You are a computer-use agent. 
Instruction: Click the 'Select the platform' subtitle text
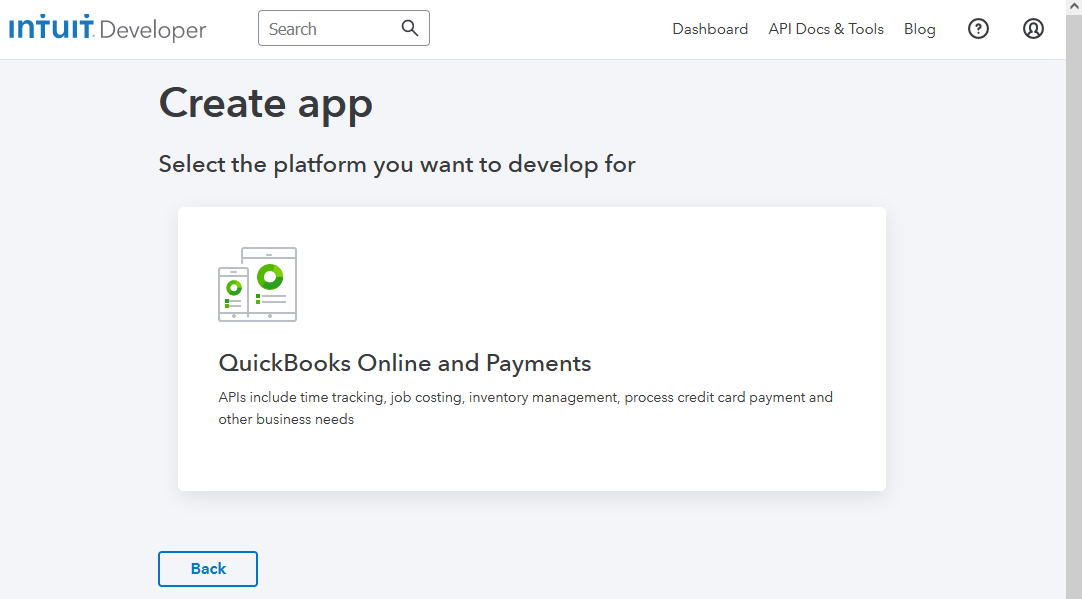point(397,164)
